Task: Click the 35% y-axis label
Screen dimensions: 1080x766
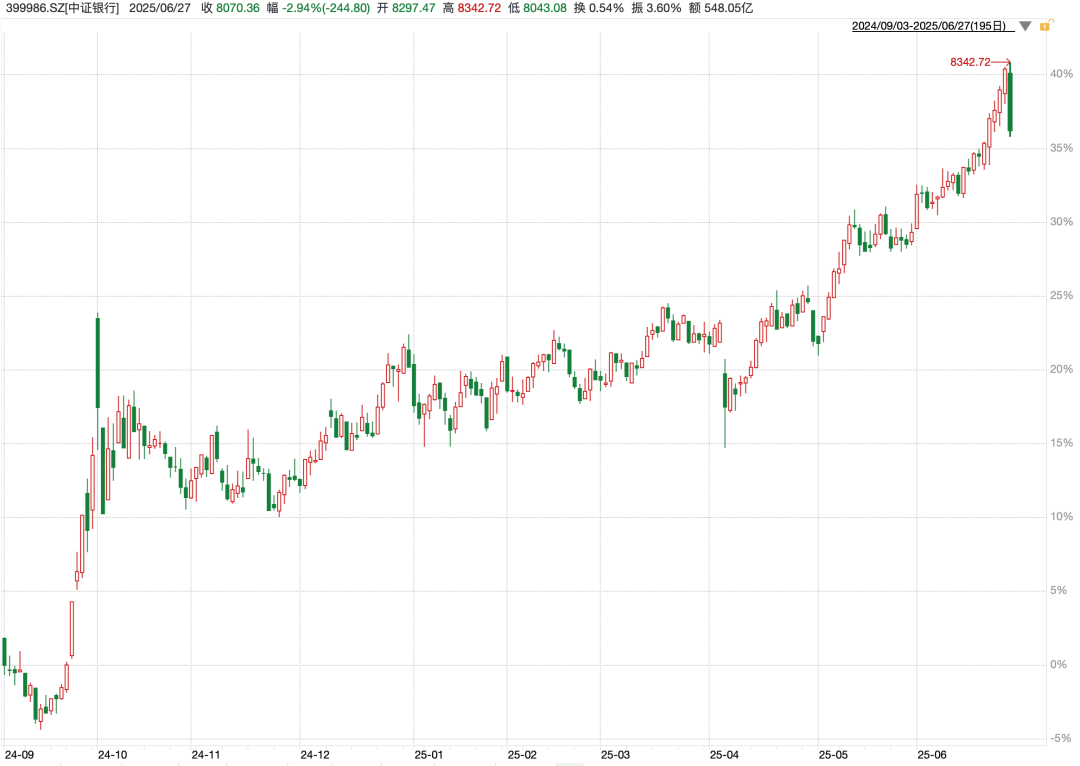Action: (x=1061, y=148)
